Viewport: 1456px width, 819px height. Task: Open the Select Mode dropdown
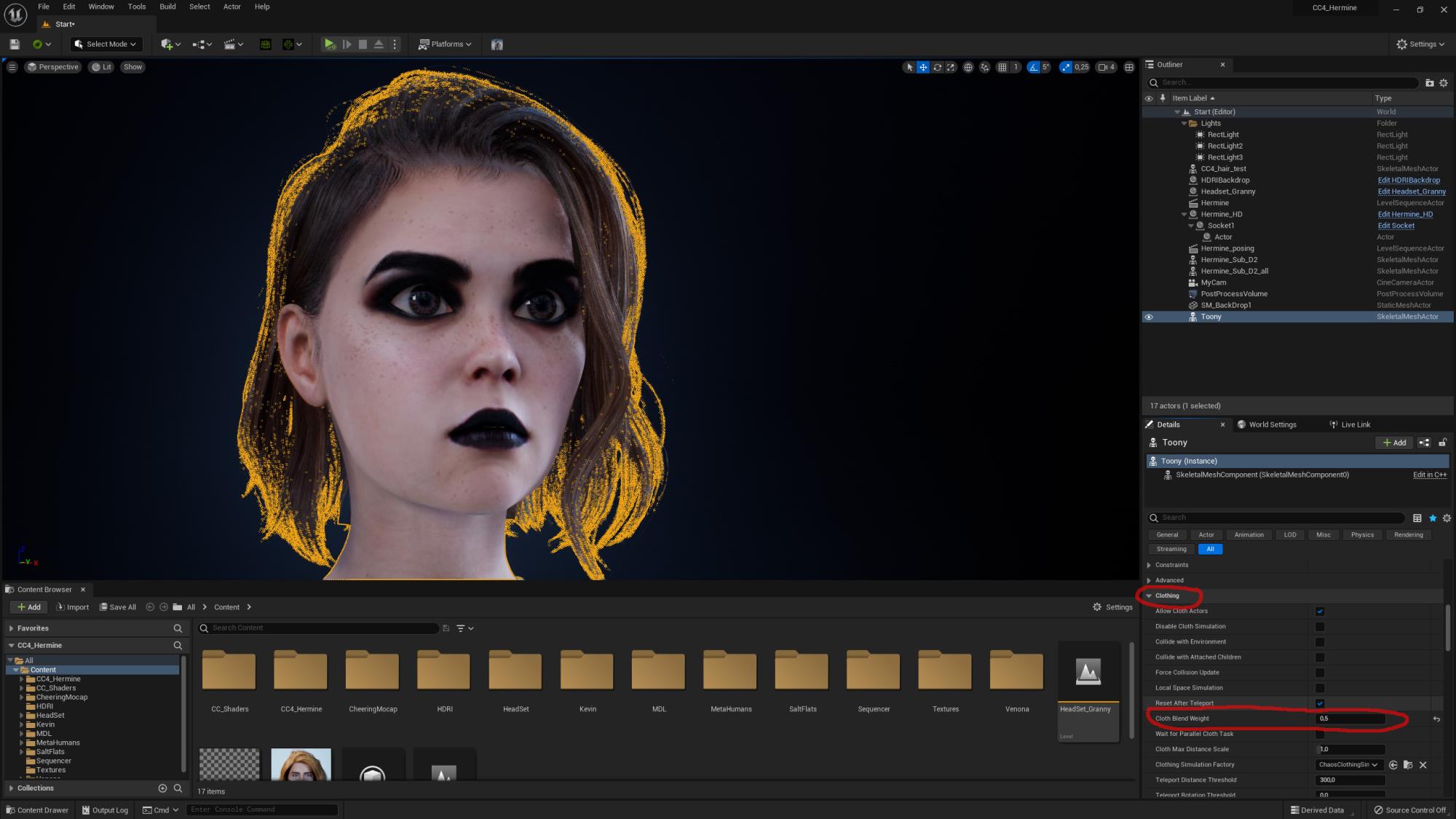[x=106, y=44]
